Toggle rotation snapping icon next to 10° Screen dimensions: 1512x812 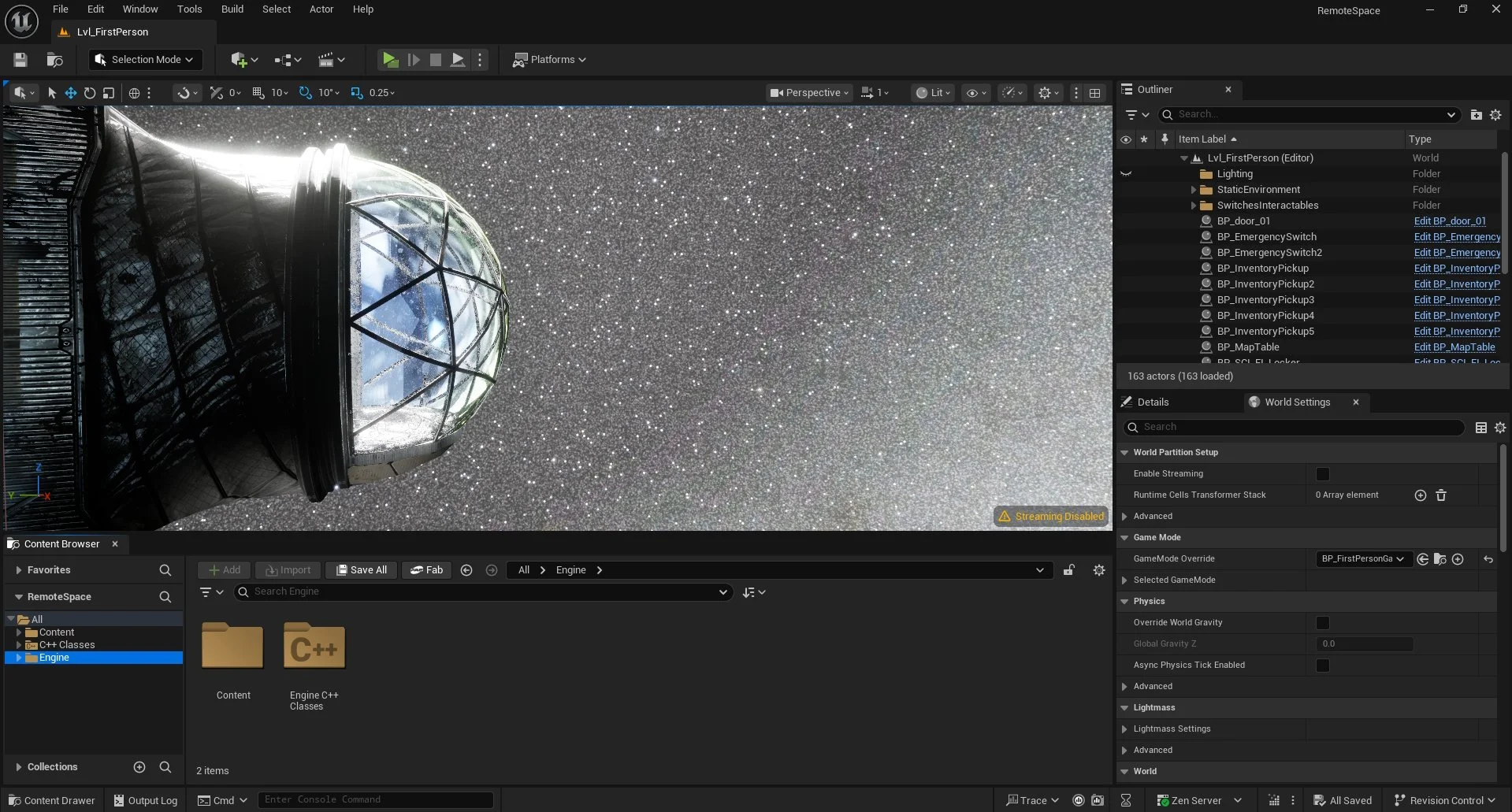306,93
